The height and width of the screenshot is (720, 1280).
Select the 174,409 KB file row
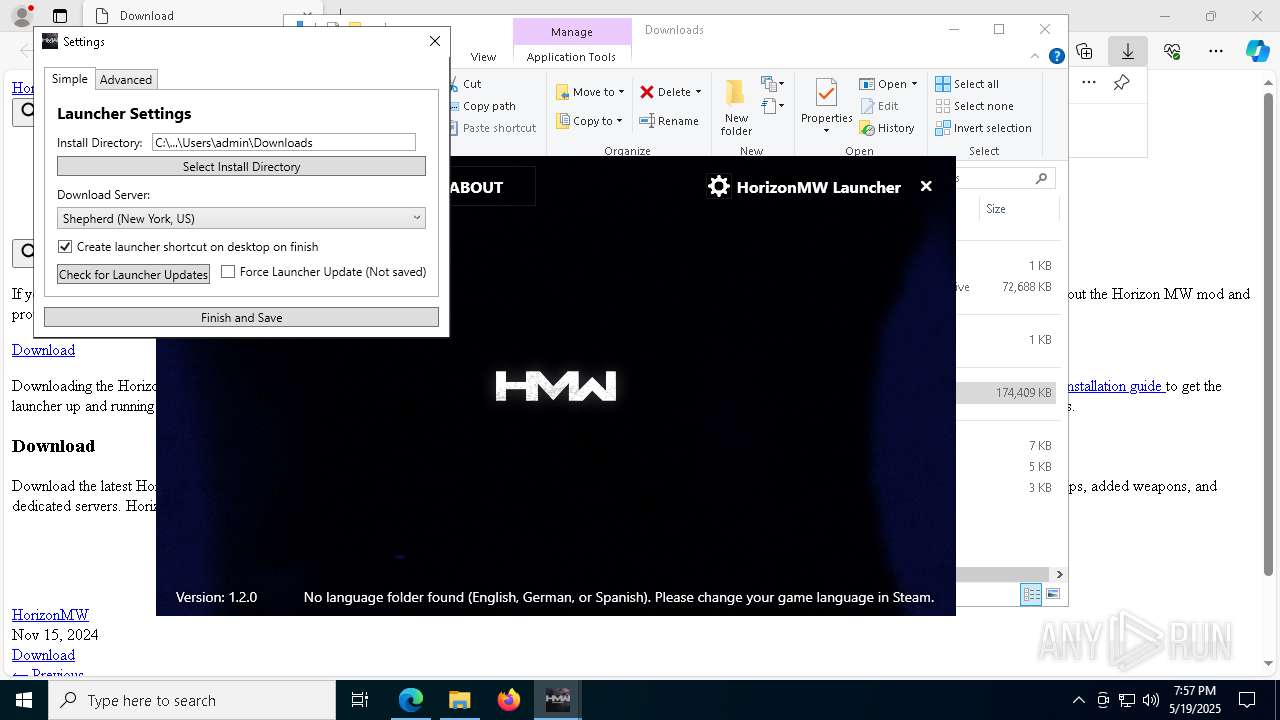(1007, 393)
